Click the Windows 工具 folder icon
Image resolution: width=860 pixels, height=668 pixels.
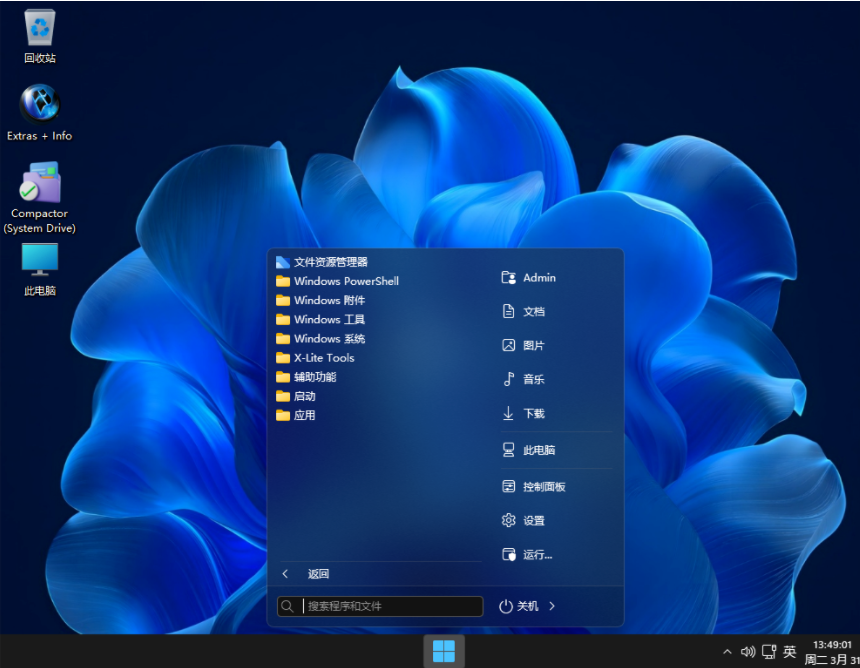pyautogui.click(x=282, y=320)
